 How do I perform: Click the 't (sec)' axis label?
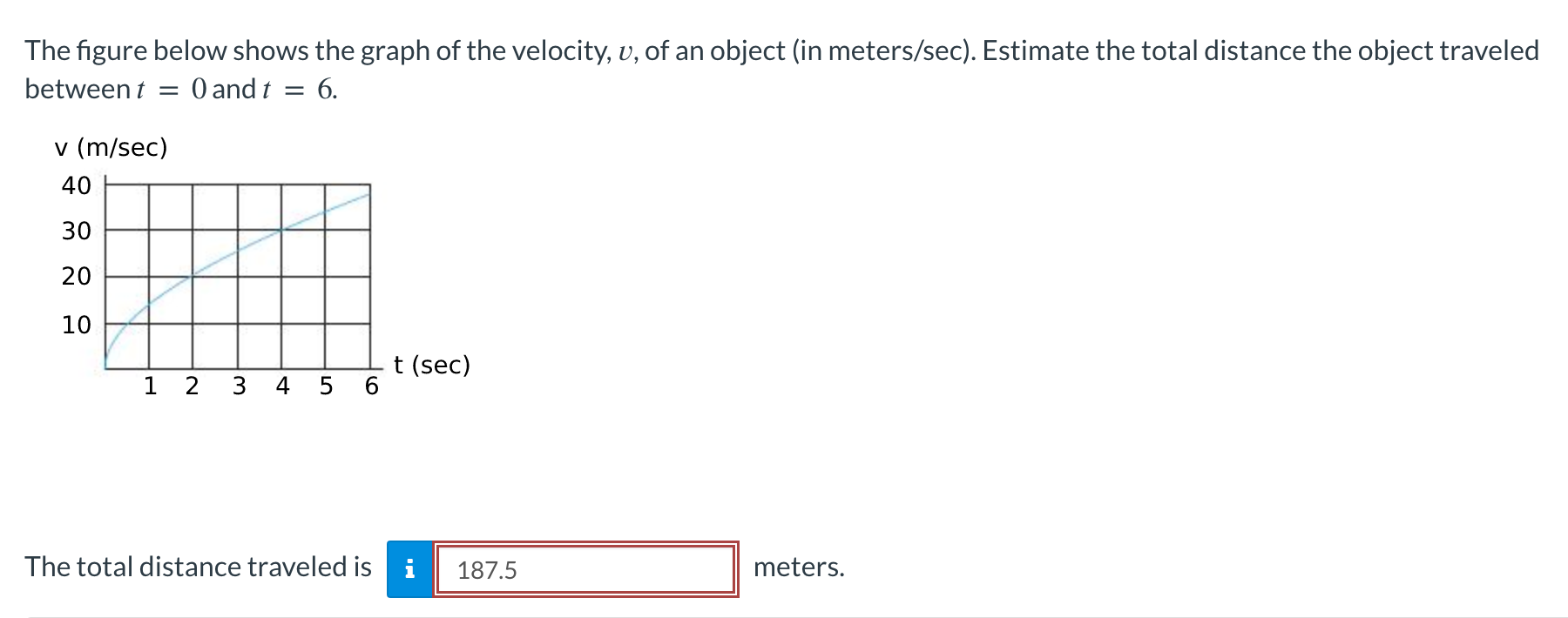click(x=432, y=365)
